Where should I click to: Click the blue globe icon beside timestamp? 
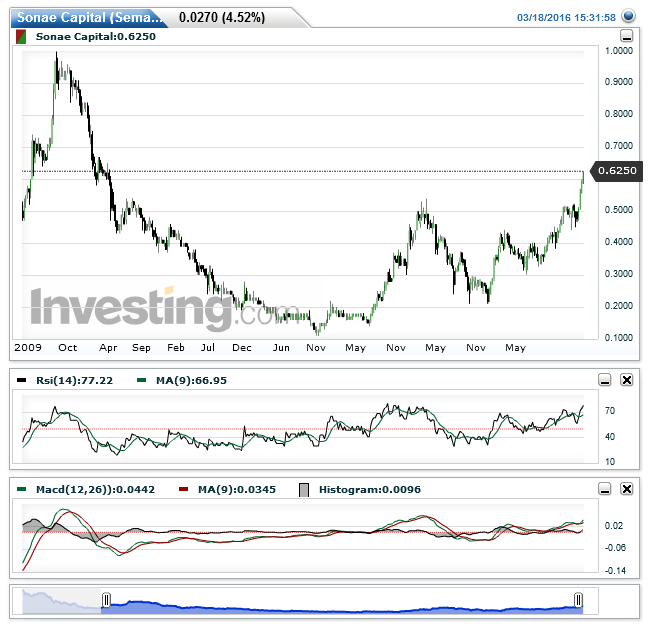[x=629, y=17]
